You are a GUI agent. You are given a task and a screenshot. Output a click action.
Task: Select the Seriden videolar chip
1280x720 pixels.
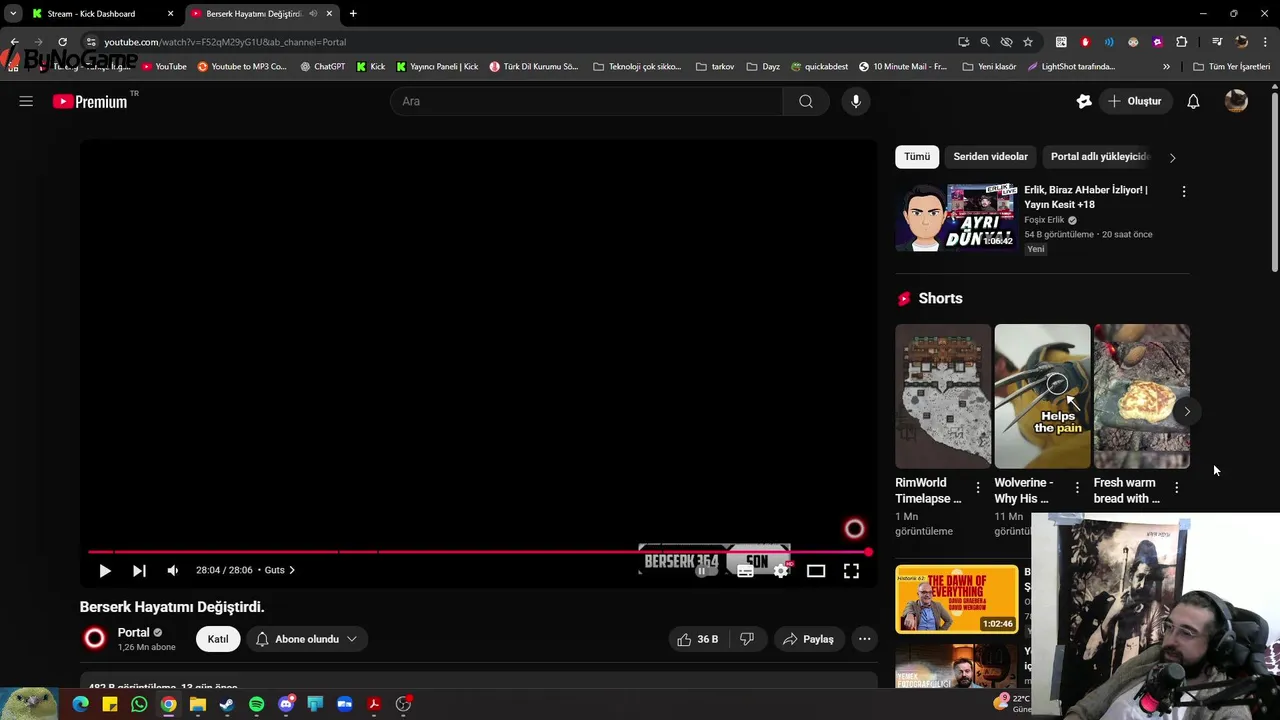pyautogui.click(x=990, y=157)
